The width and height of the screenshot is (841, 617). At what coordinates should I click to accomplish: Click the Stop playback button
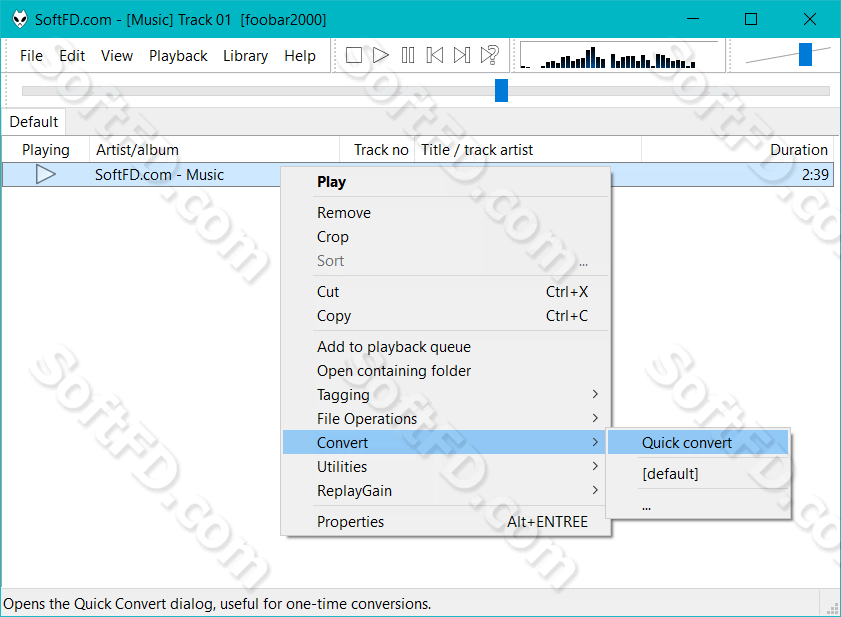(353, 55)
